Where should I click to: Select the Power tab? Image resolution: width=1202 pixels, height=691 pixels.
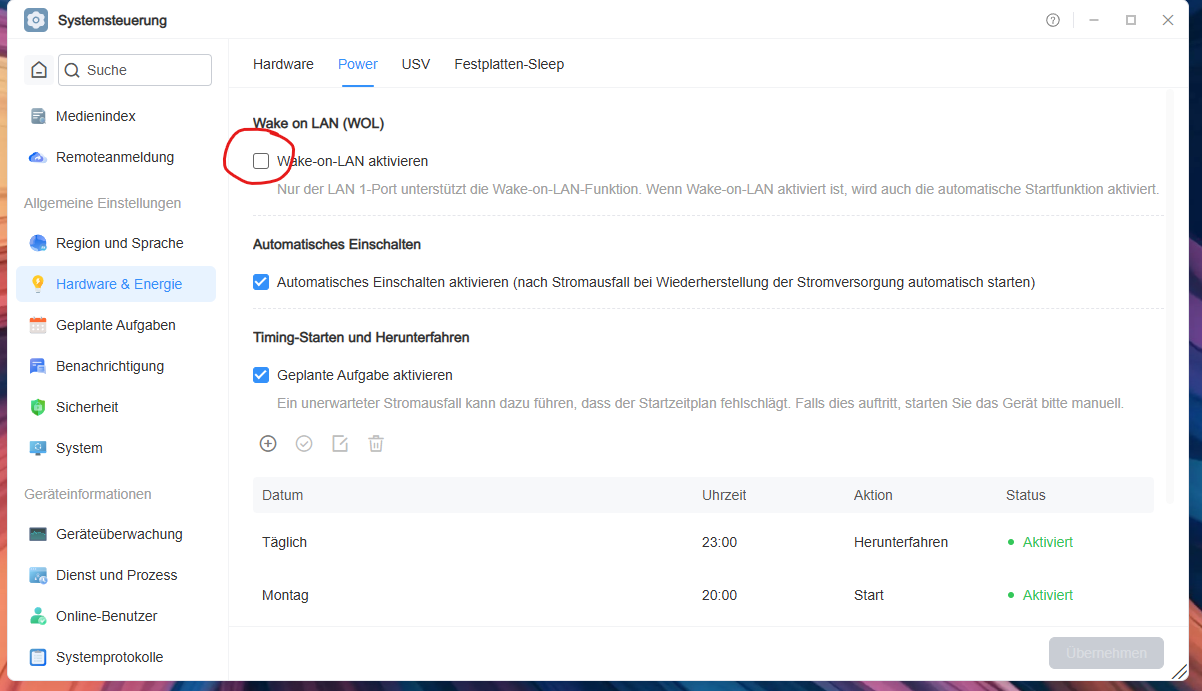[x=358, y=64]
